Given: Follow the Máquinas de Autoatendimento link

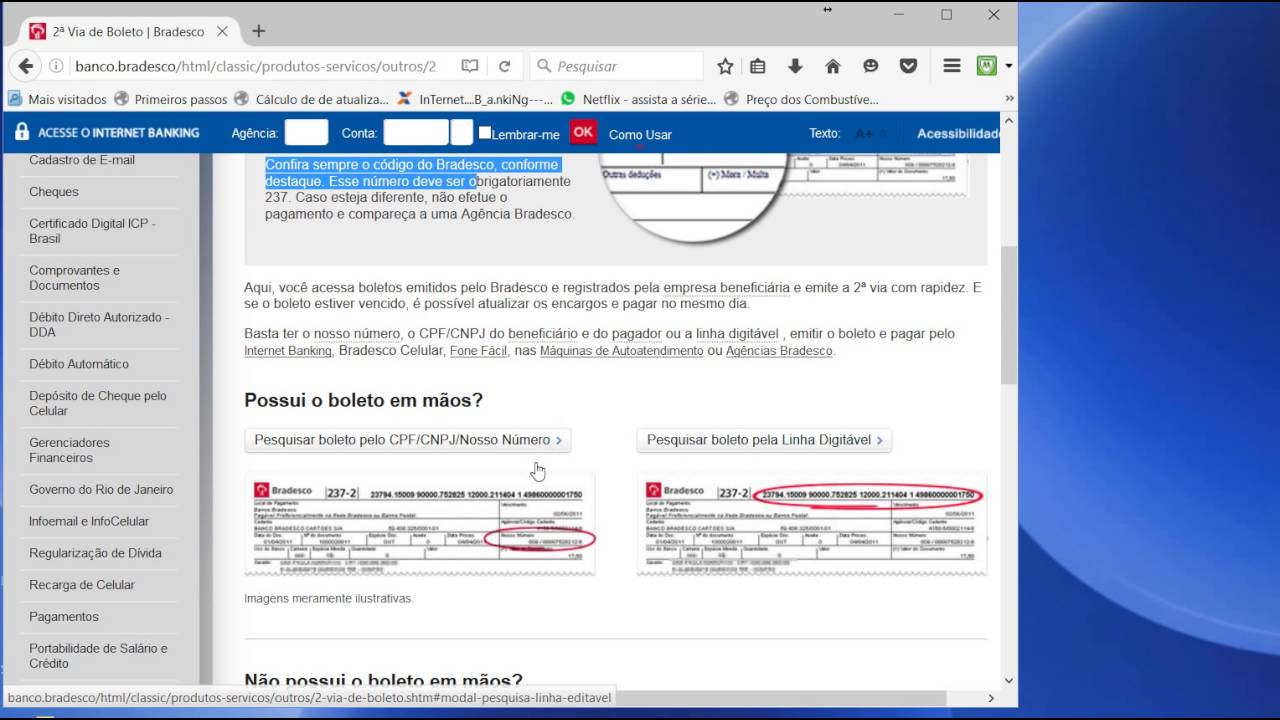Looking at the screenshot, I should 622,351.
